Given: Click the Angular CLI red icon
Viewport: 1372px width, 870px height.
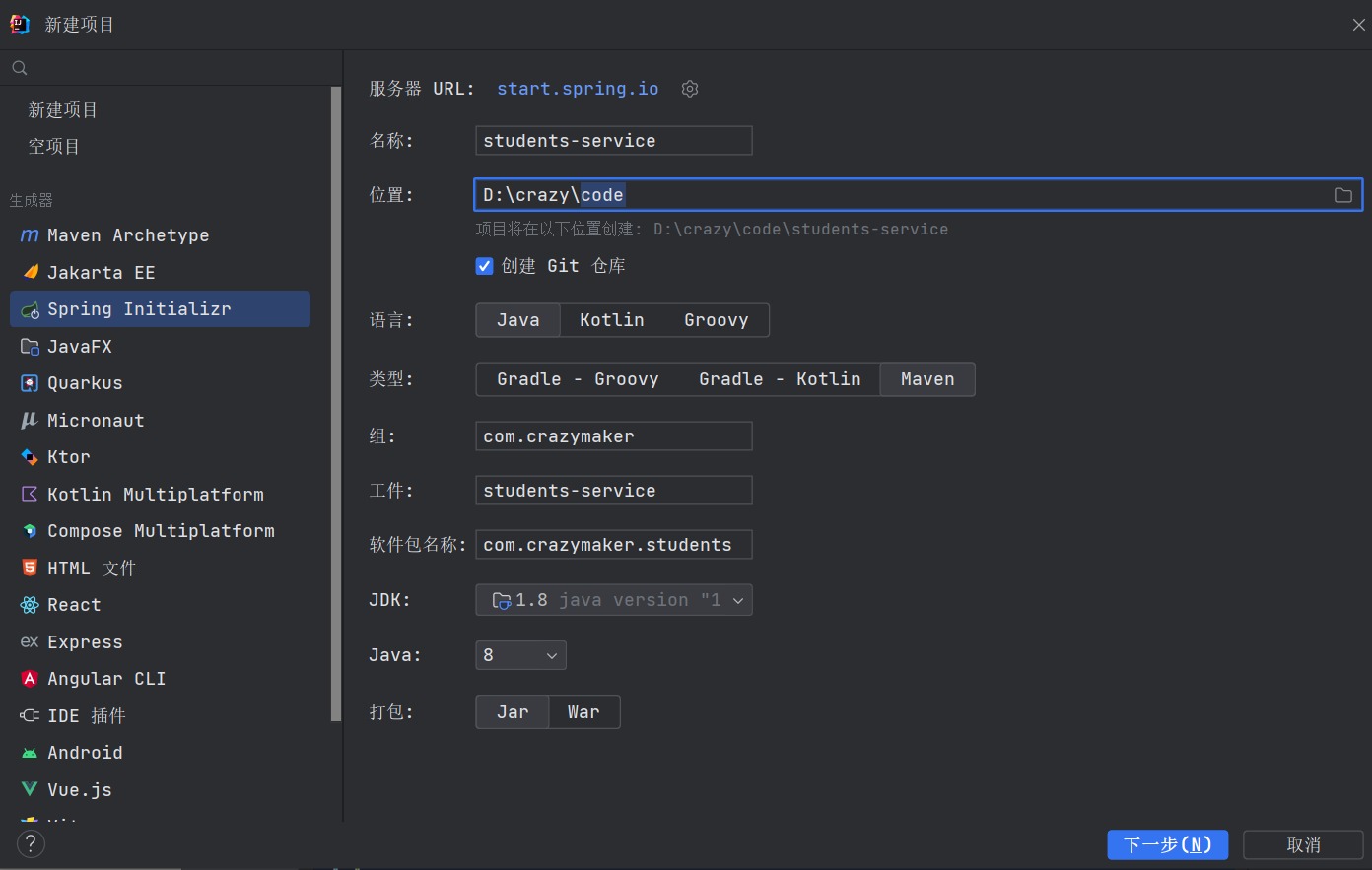Looking at the screenshot, I should pos(30,679).
